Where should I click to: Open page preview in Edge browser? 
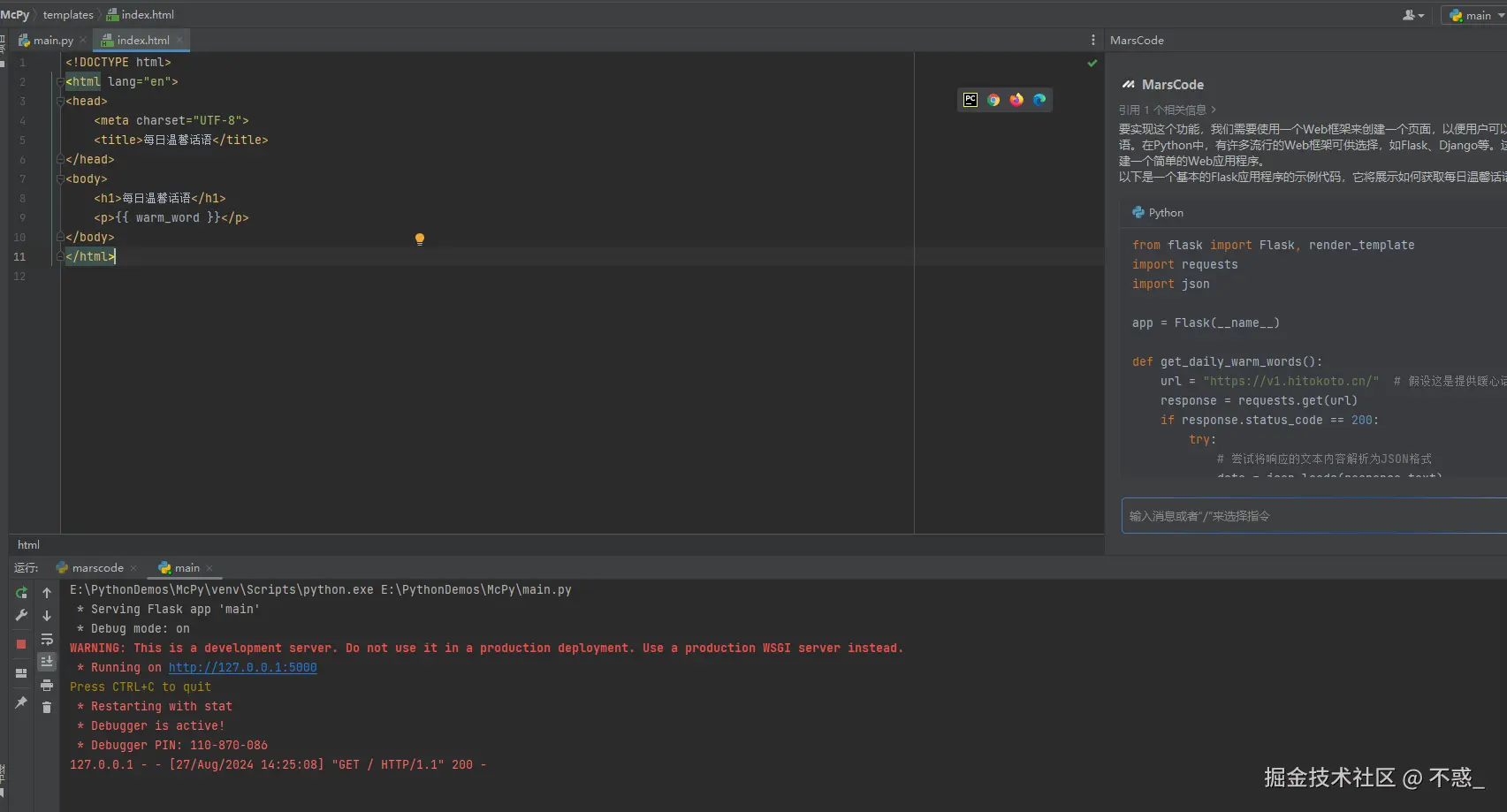click(x=1039, y=100)
